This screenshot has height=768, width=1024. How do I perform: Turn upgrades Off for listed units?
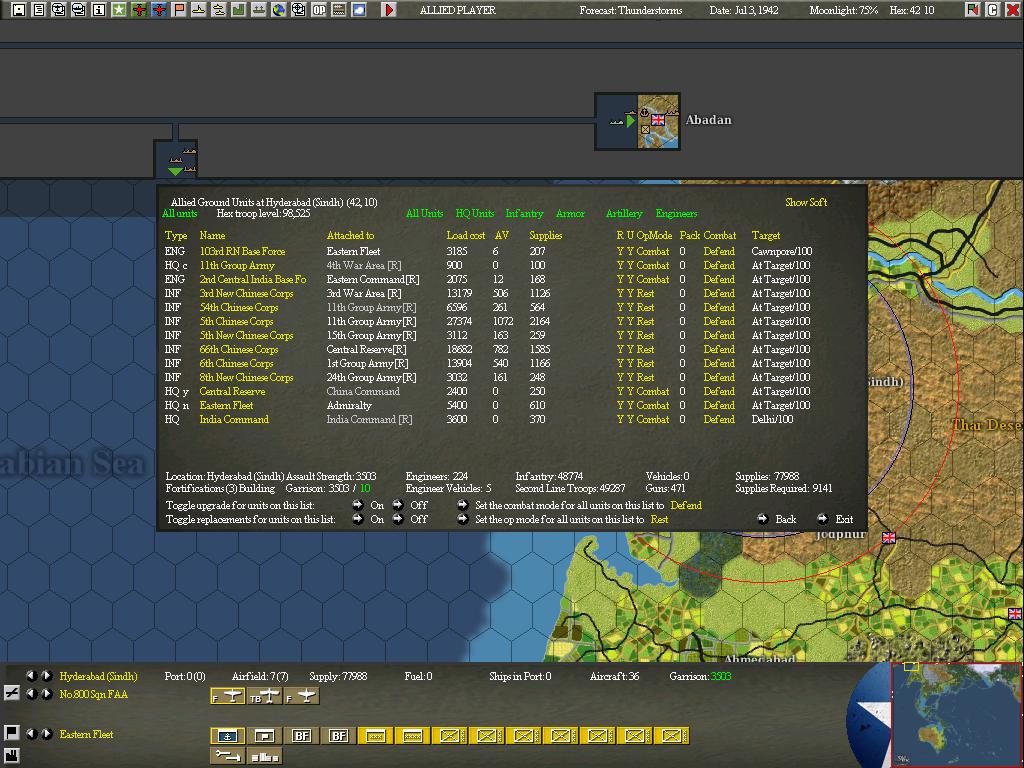tap(398, 505)
